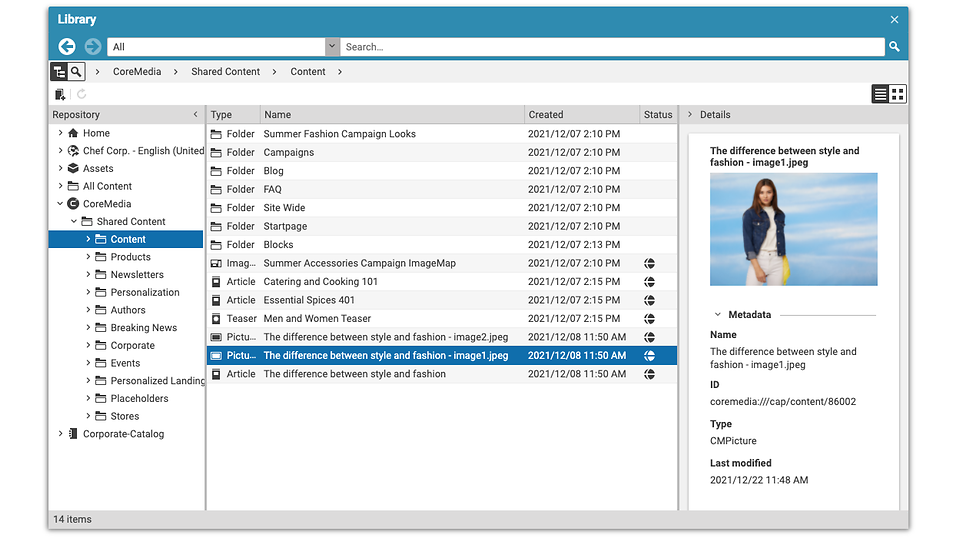Image resolution: width=960 pixels, height=540 pixels.
Task: Select the Authors folder in tree
Action: coord(128,310)
